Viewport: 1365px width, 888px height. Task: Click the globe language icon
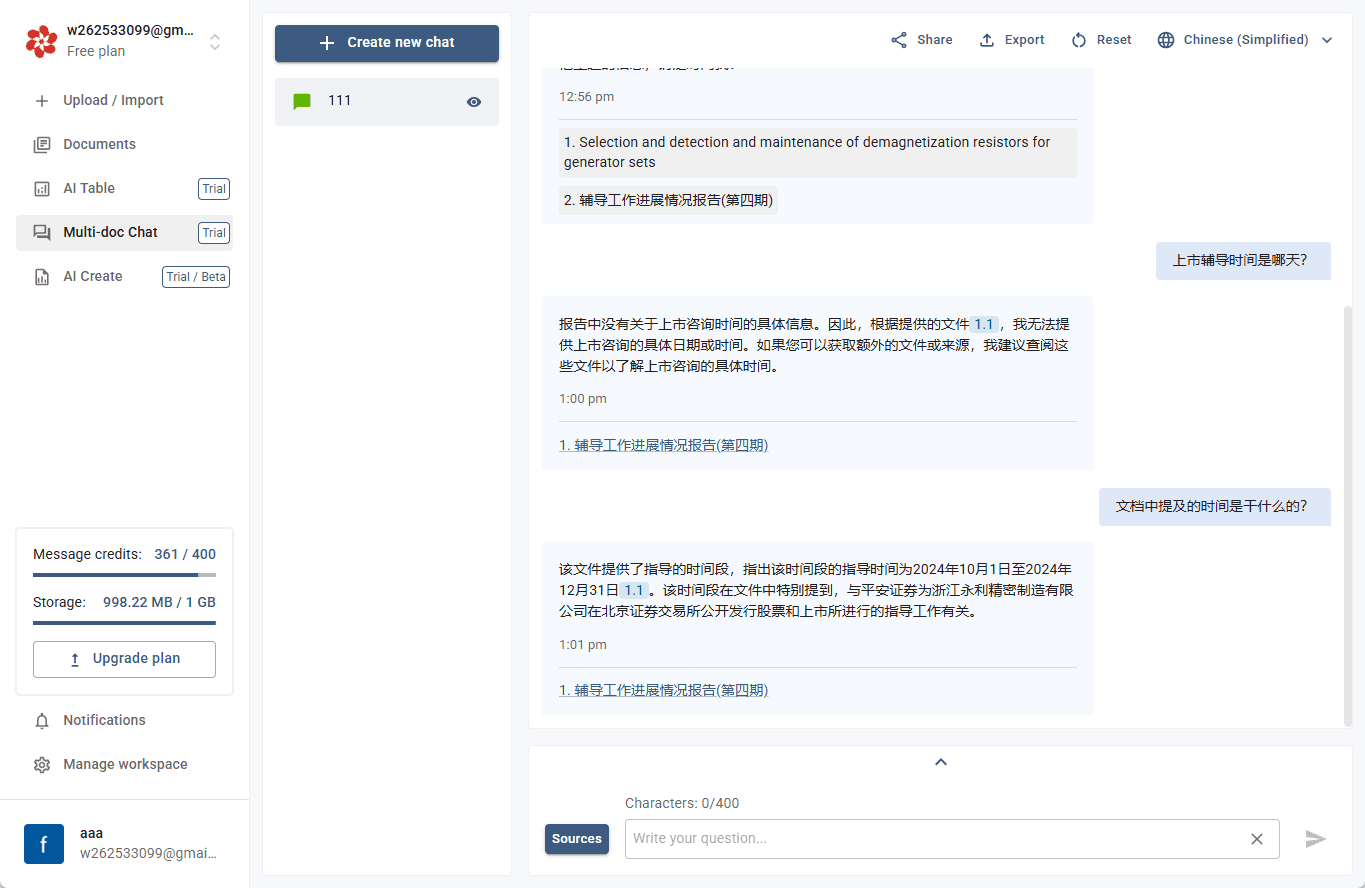[x=1166, y=40]
